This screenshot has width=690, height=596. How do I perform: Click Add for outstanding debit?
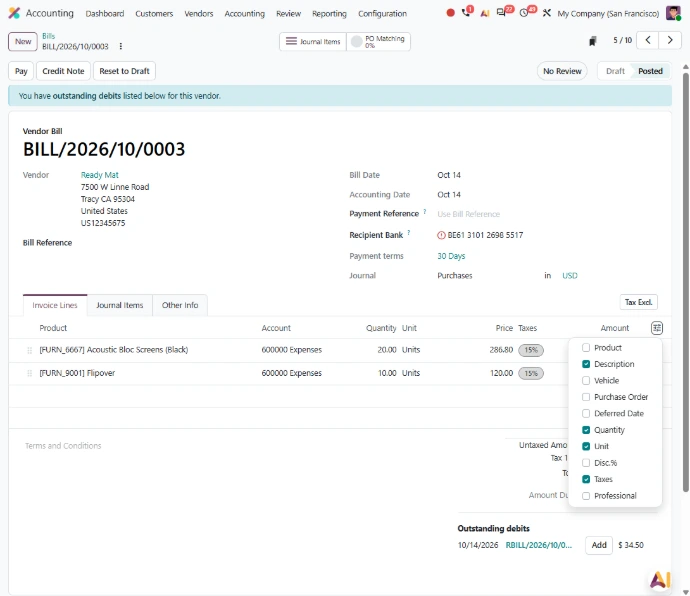coord(599,545)
